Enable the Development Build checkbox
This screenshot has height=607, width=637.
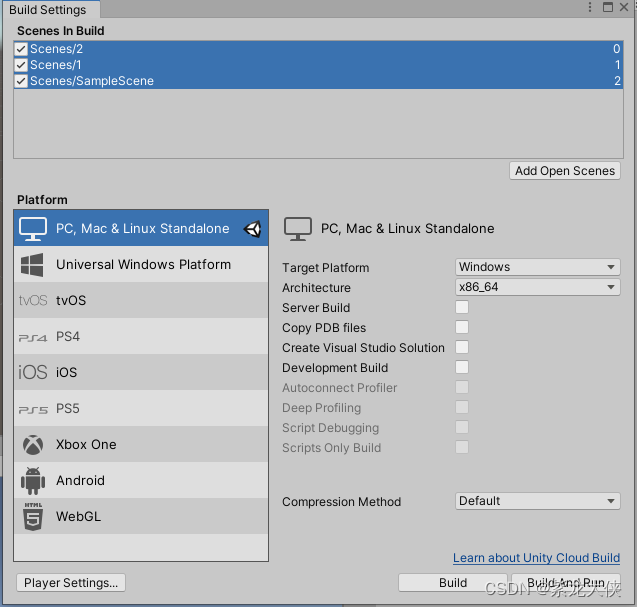462,367
